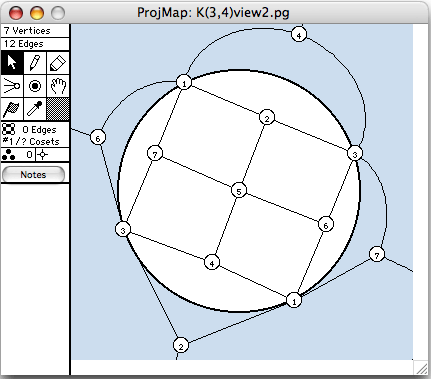431x379 pixels.
Task: Select the flag tool
Action: click(12, 109)
